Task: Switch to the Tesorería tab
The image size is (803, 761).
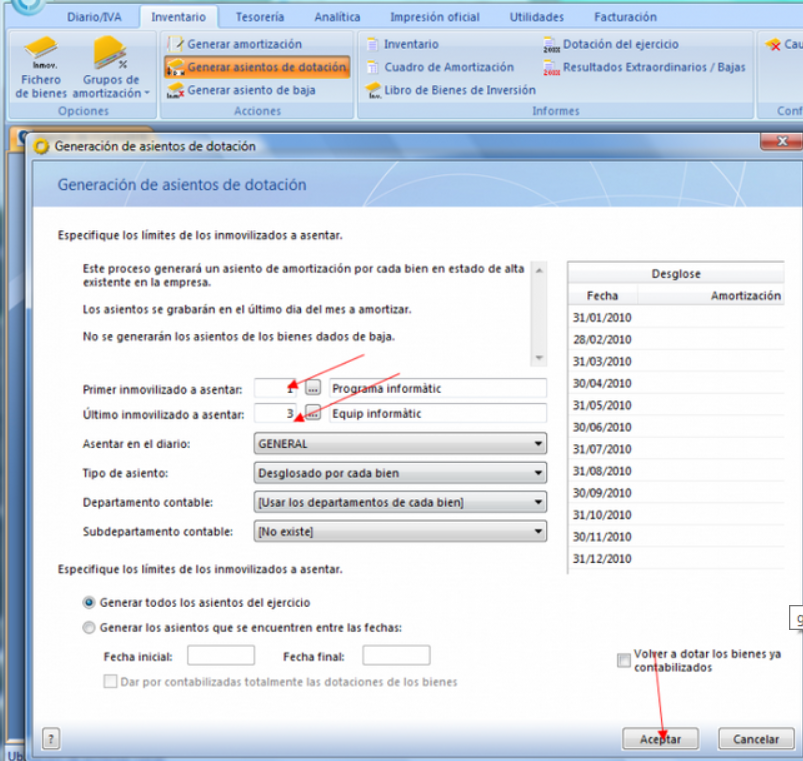Action: click(259, 17)
